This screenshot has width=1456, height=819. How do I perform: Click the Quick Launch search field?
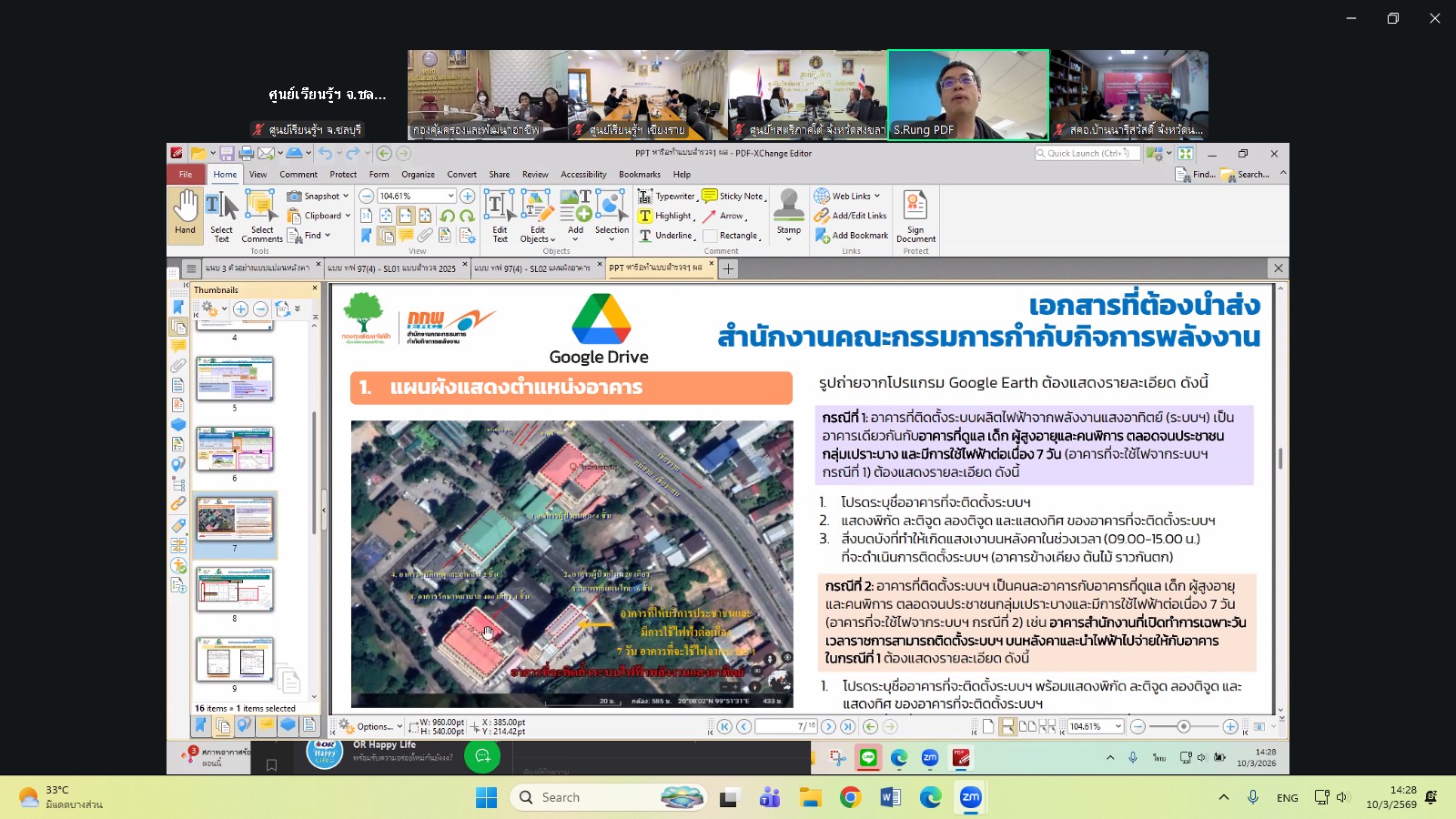1087,154
